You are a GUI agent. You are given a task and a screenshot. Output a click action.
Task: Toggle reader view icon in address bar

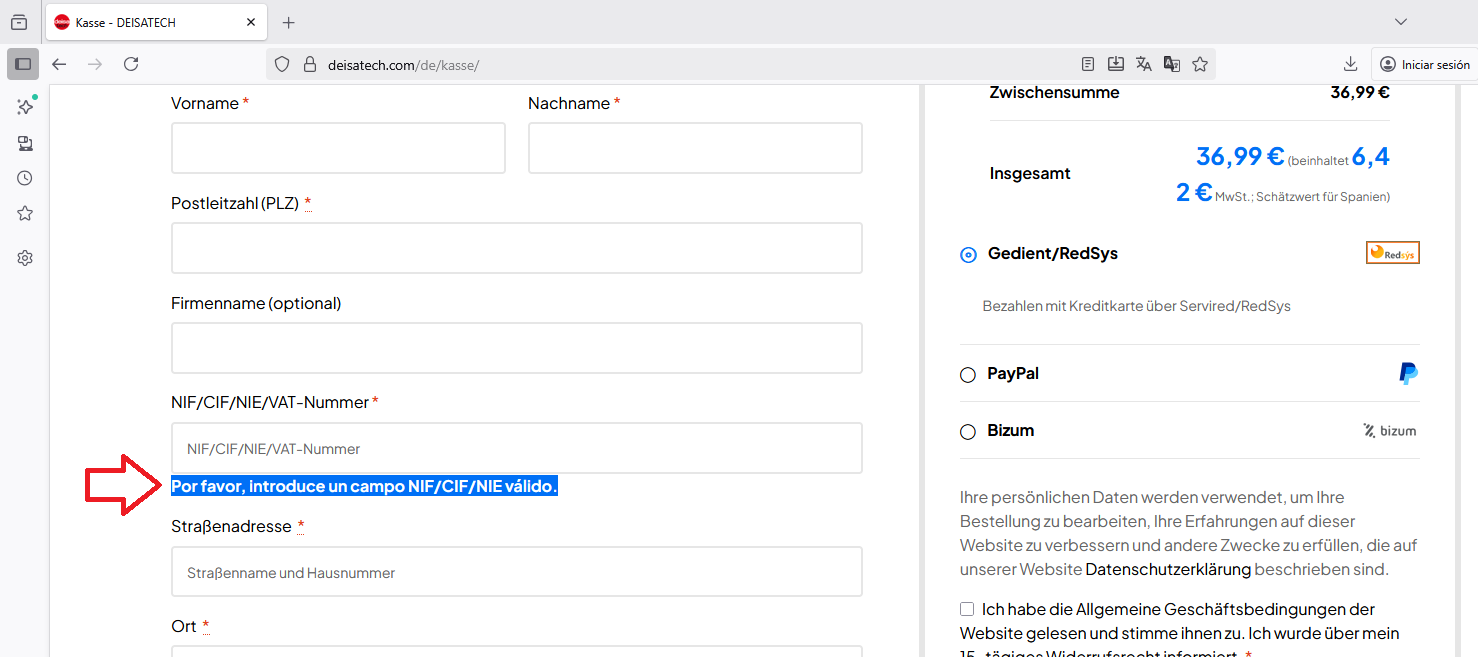(x=1088, y=64)
